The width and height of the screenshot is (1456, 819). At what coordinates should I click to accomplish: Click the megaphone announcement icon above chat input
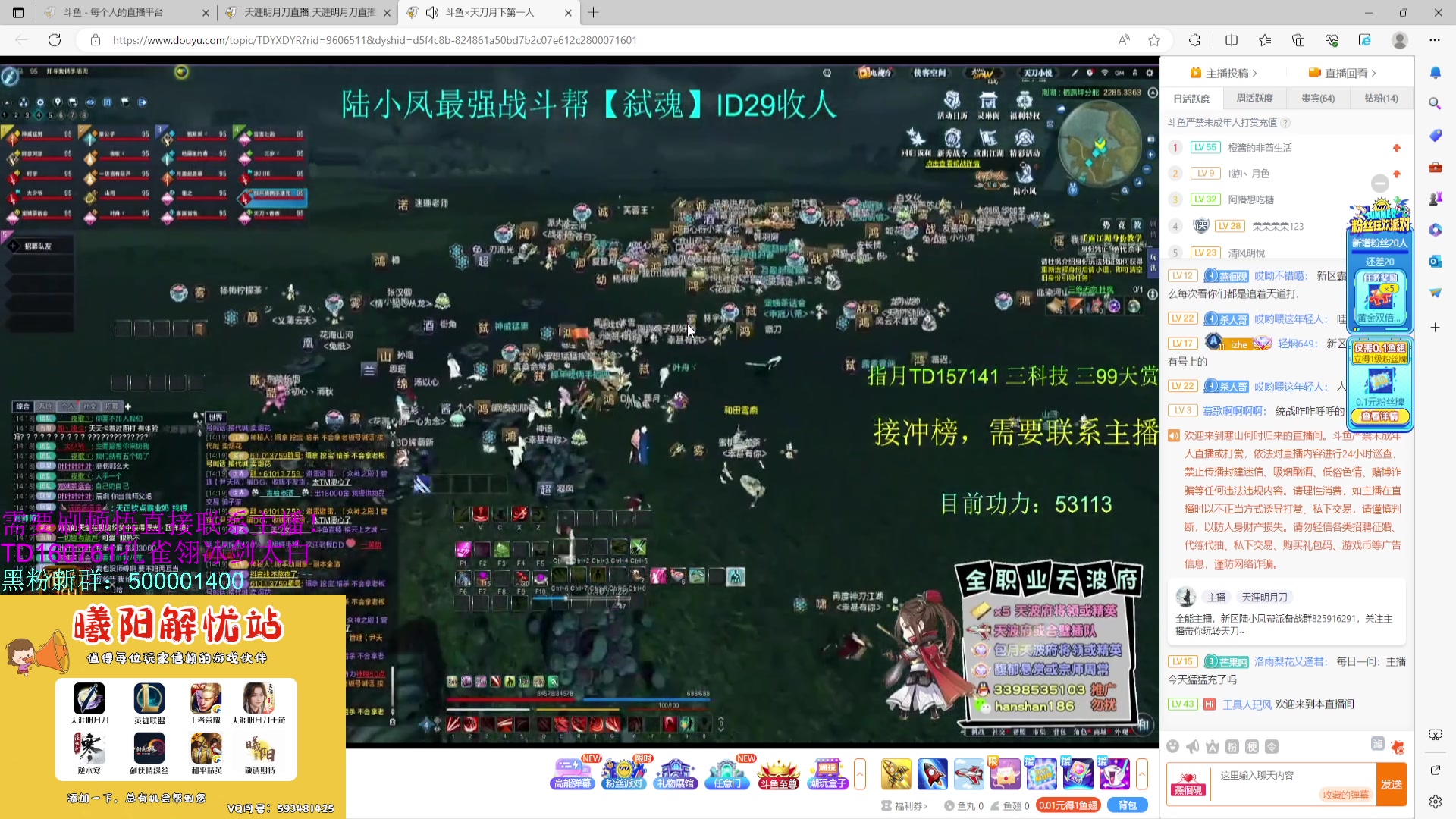1193,746
